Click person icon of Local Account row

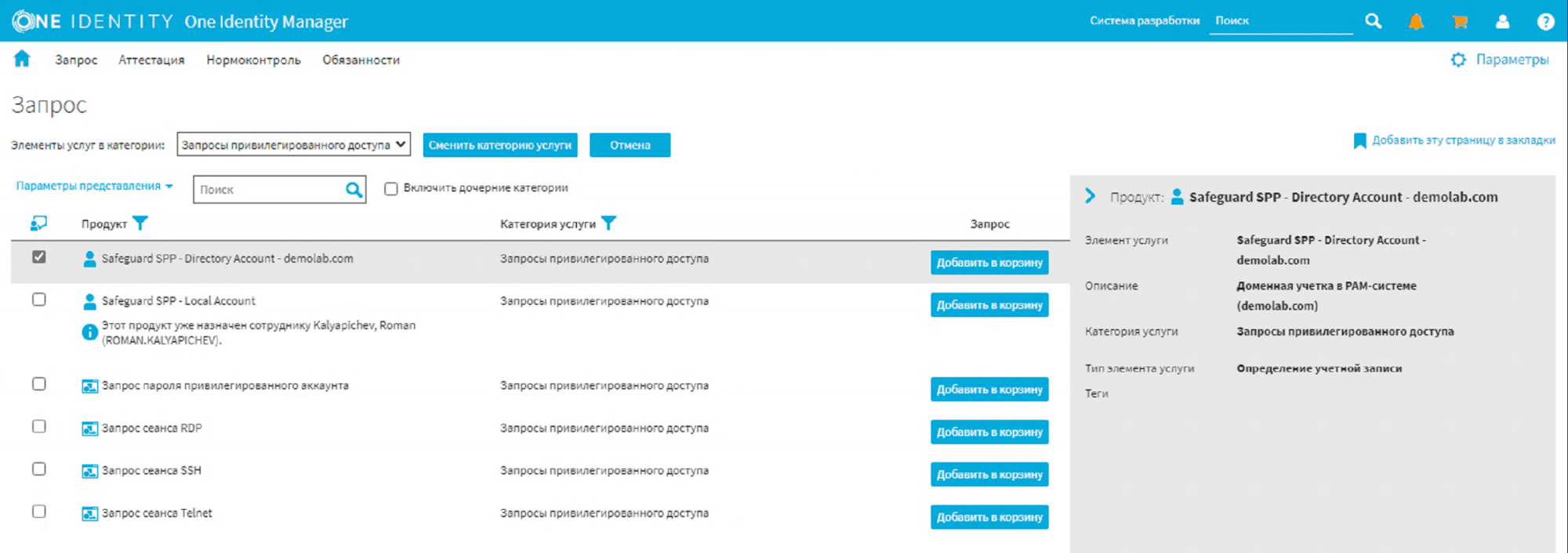pyautogui.click(x=89, y=301)
